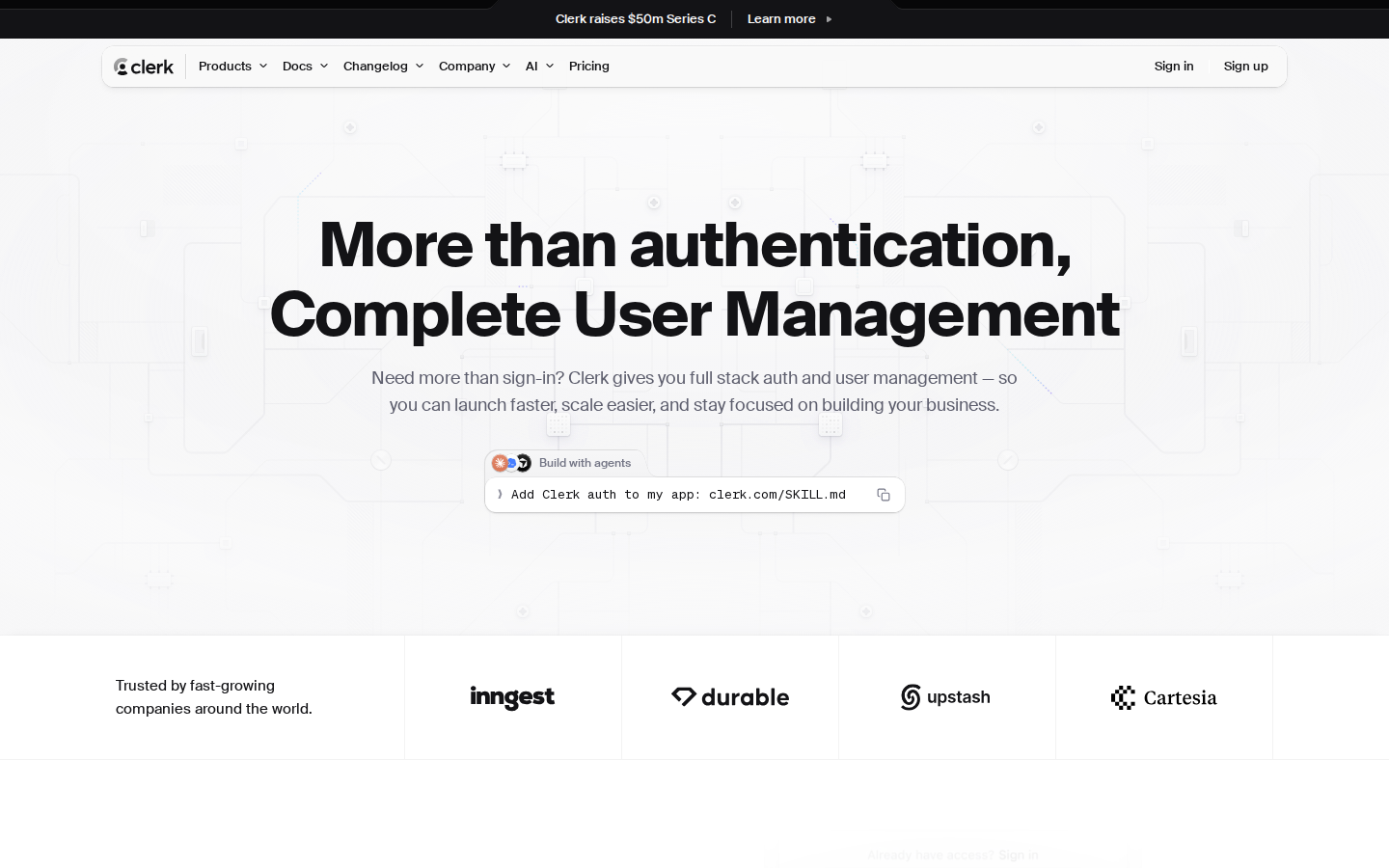Click the orange Claude agent icon
1389x868 pixels.
[500, 463]
